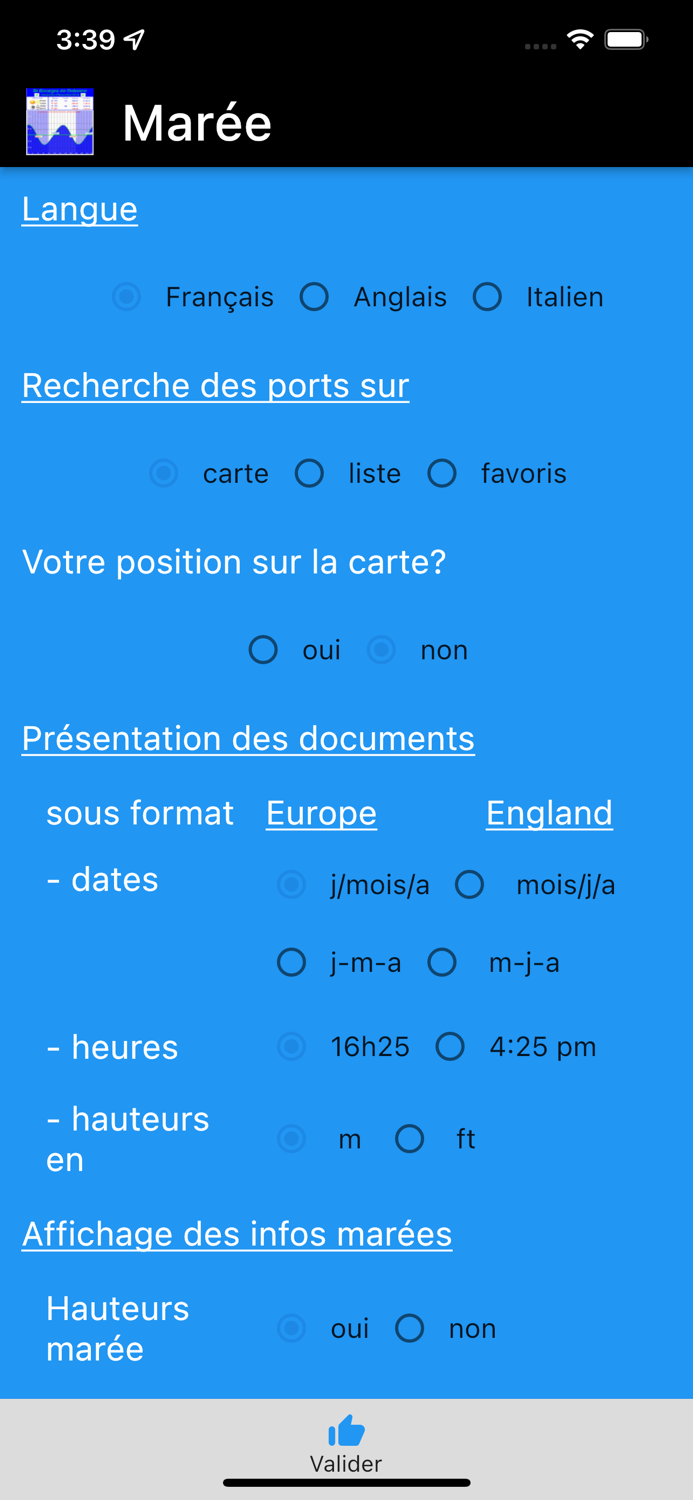
Task: Select Italien as the language
Action: click(487, 296)
